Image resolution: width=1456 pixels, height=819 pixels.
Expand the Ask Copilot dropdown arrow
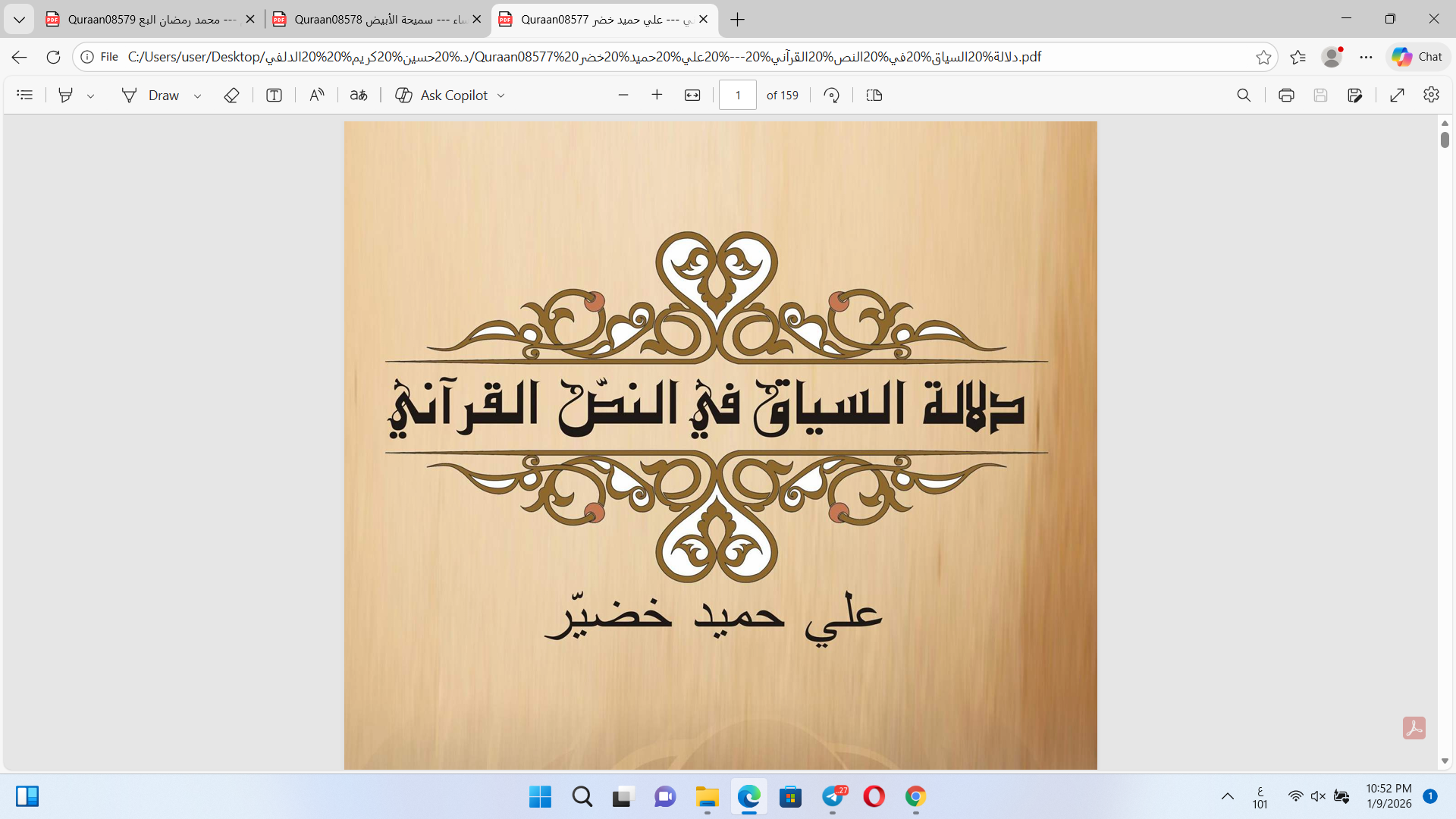click(501, 96)
